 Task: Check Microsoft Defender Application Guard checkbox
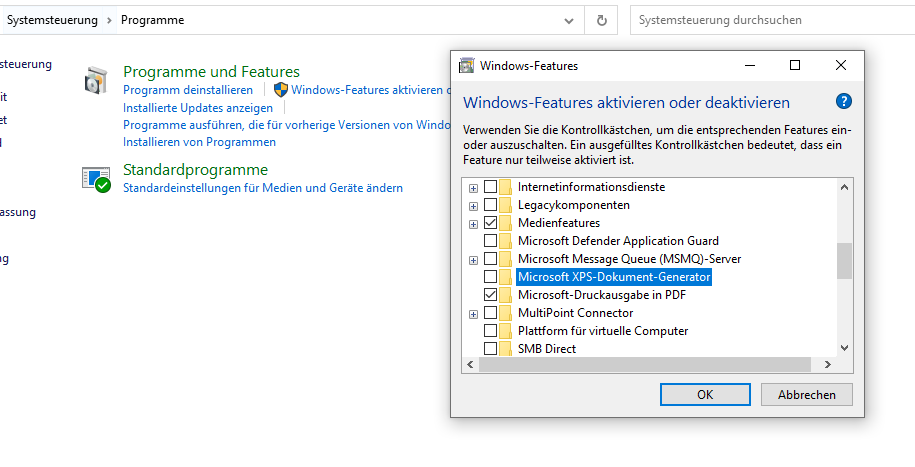tap(490, 241)
